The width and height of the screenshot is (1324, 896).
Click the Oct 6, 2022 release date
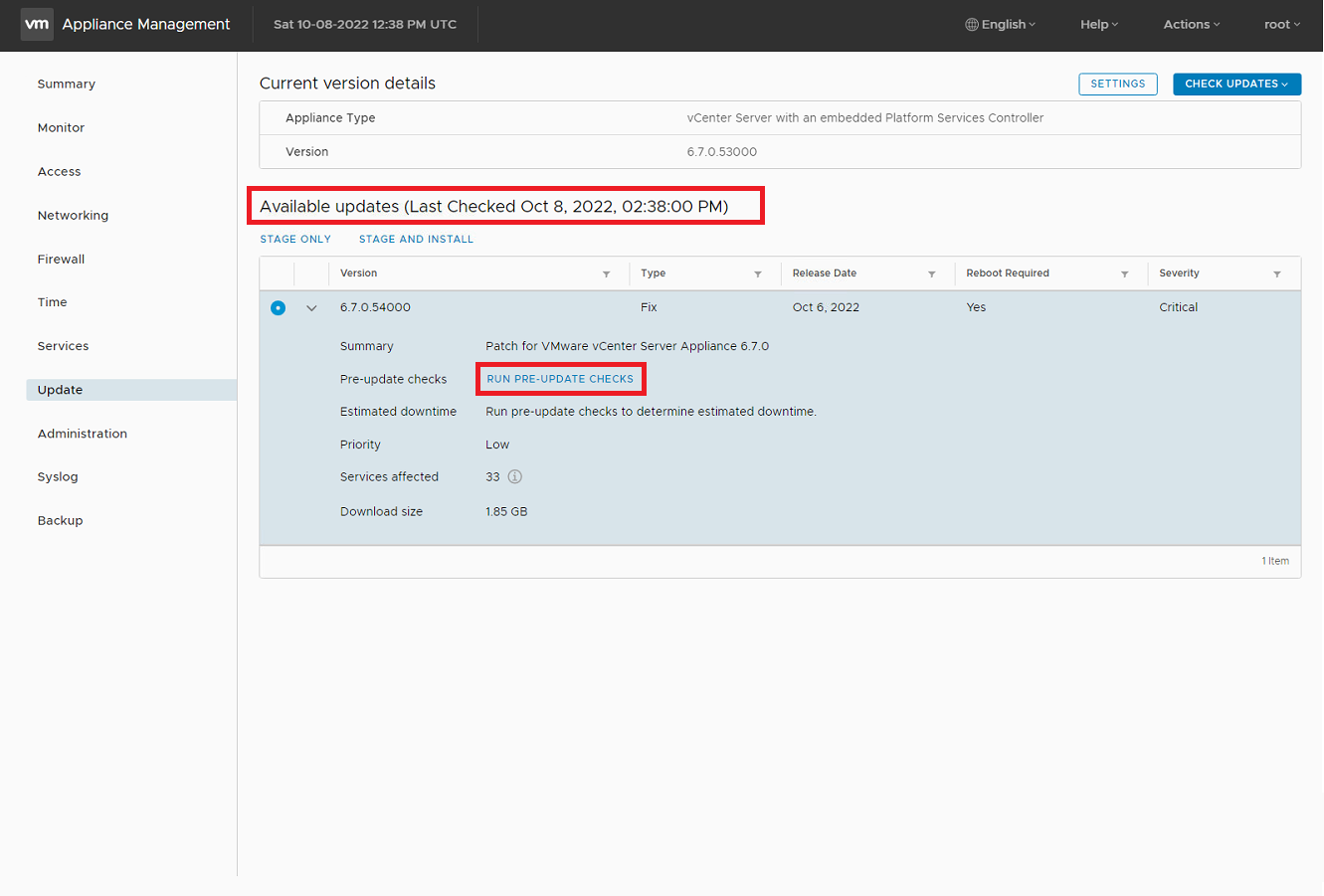pos(826,307)
